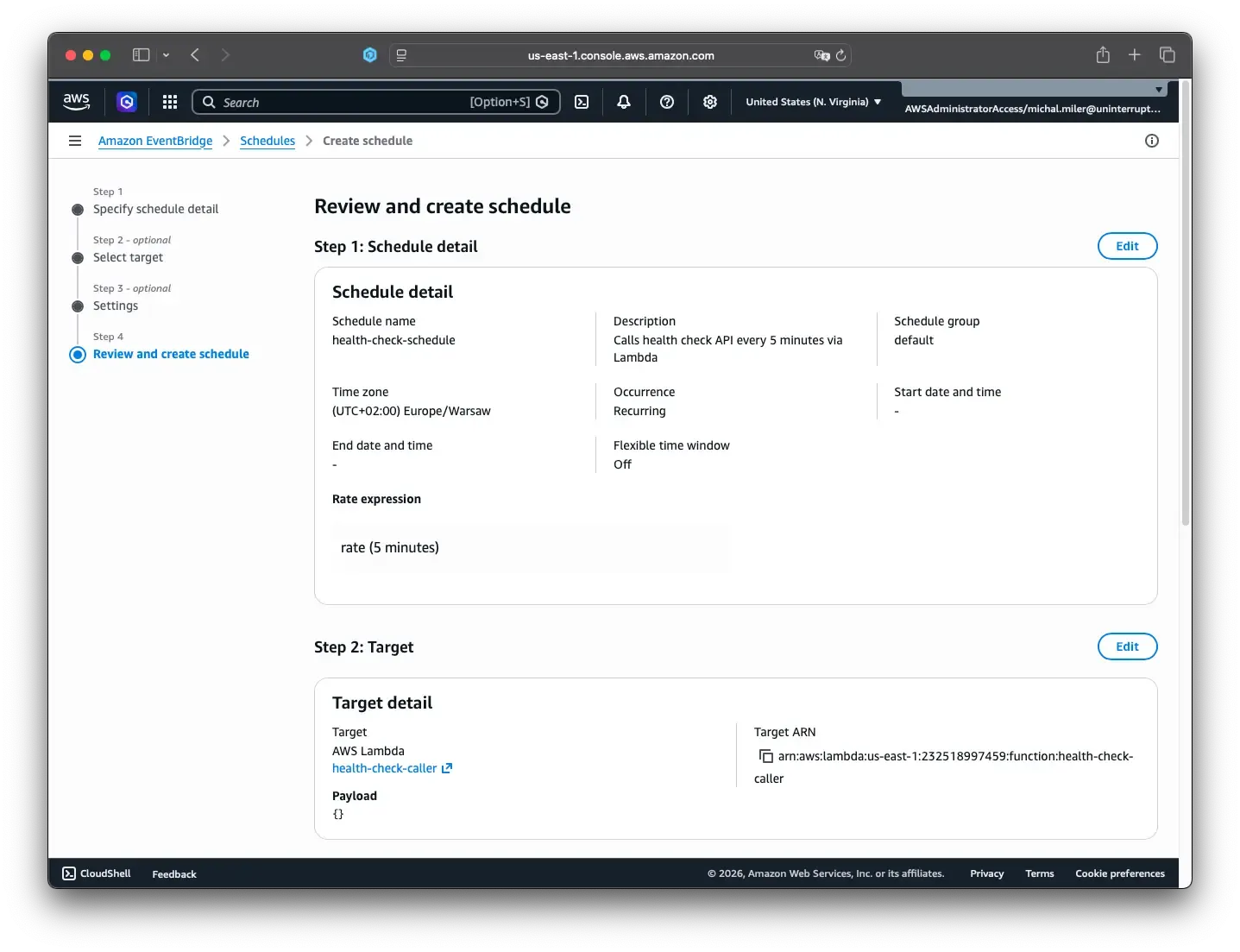This screenshot has width=1240, height=952.
Task: Open the Safari sidebar dropdown chevron
Action: 166,55
